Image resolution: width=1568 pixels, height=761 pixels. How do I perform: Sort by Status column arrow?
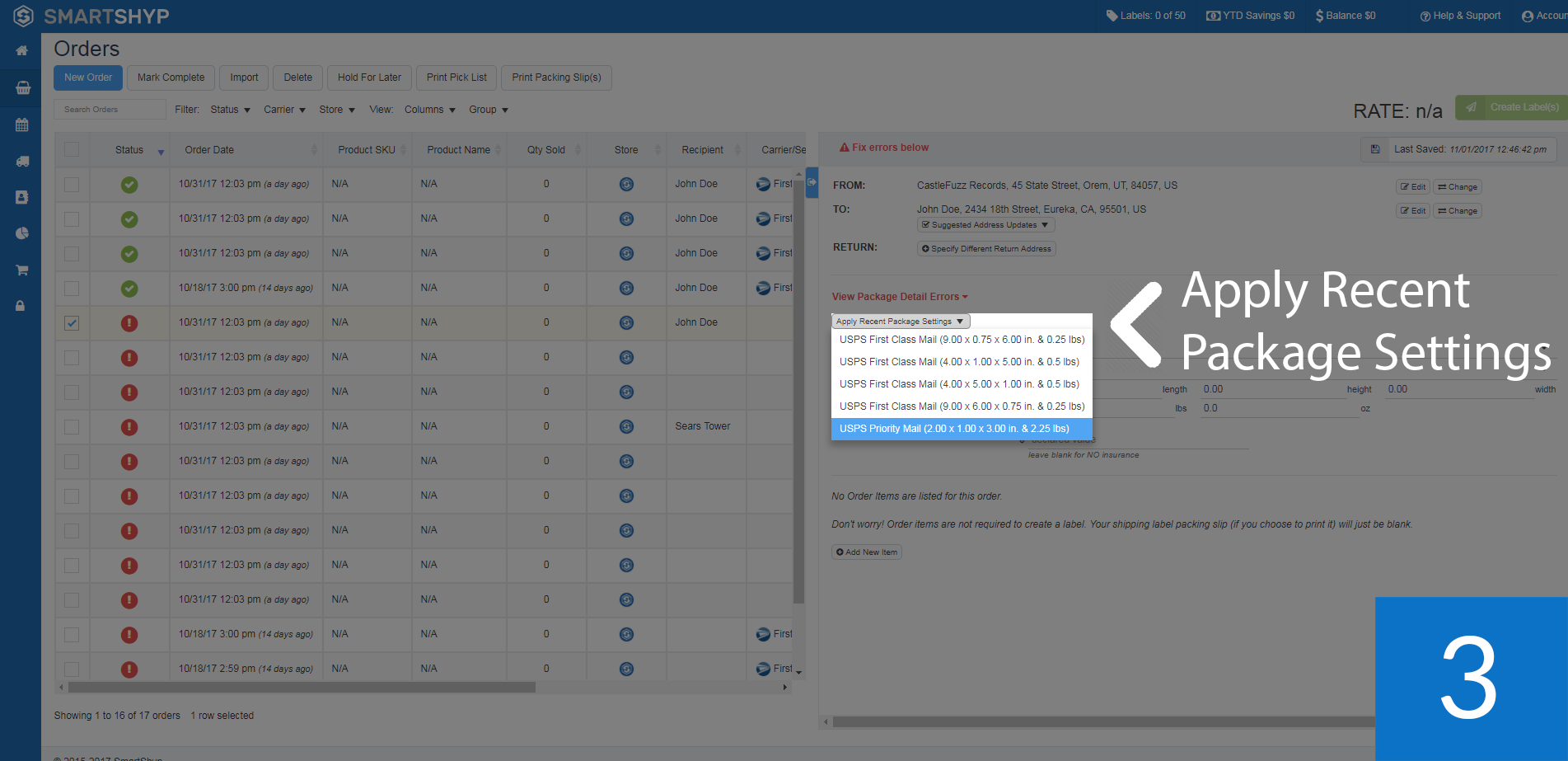[161, 152]
